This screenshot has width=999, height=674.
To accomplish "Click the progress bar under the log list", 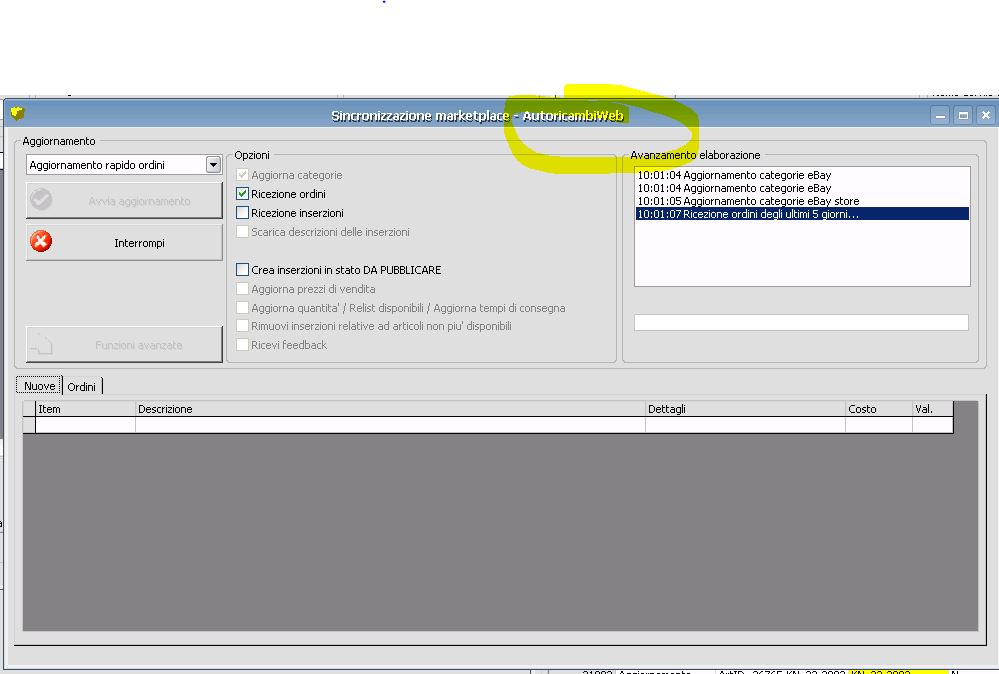I will coord(801,322).
